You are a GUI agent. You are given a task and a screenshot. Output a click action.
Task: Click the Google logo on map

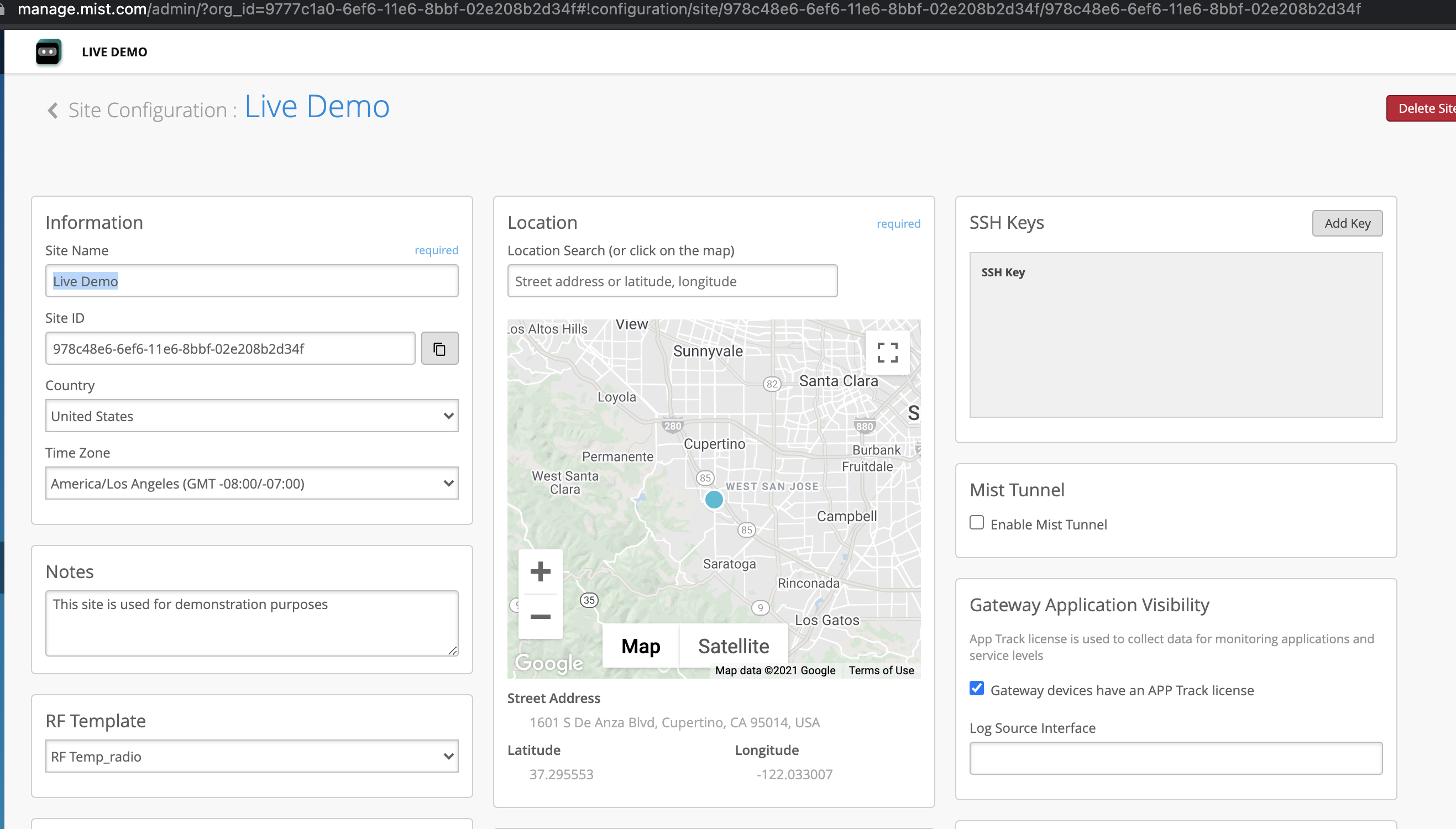tap(549, 663)
